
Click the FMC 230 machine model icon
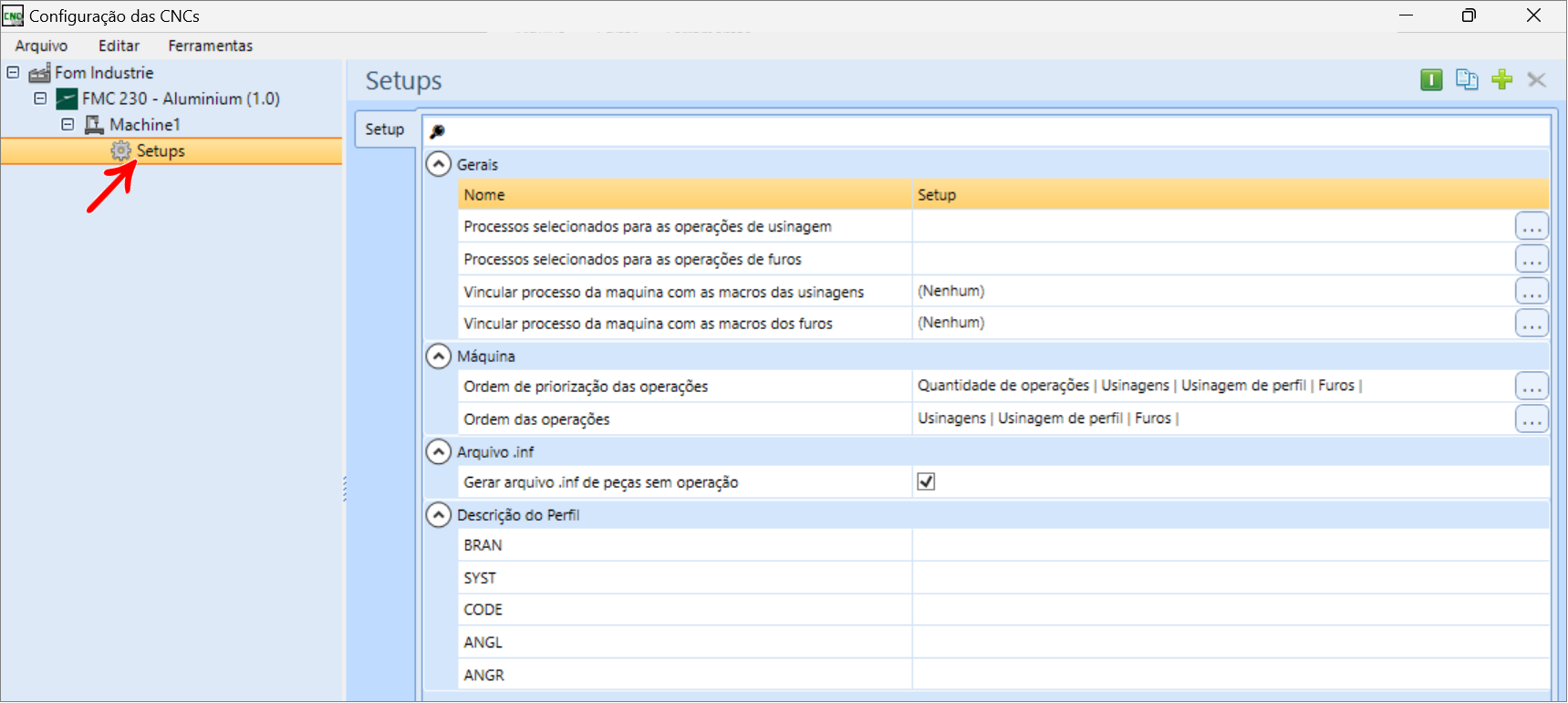[x=67, y=98]
